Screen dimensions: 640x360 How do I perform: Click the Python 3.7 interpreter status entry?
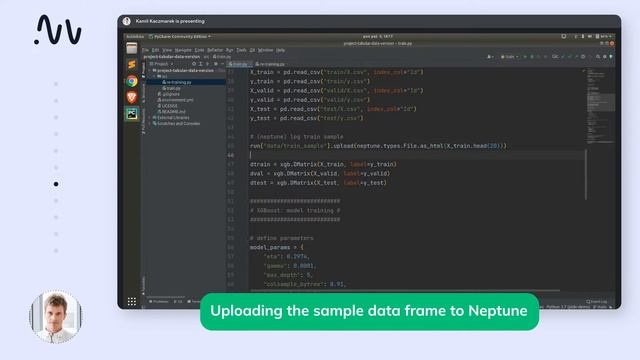568,307
